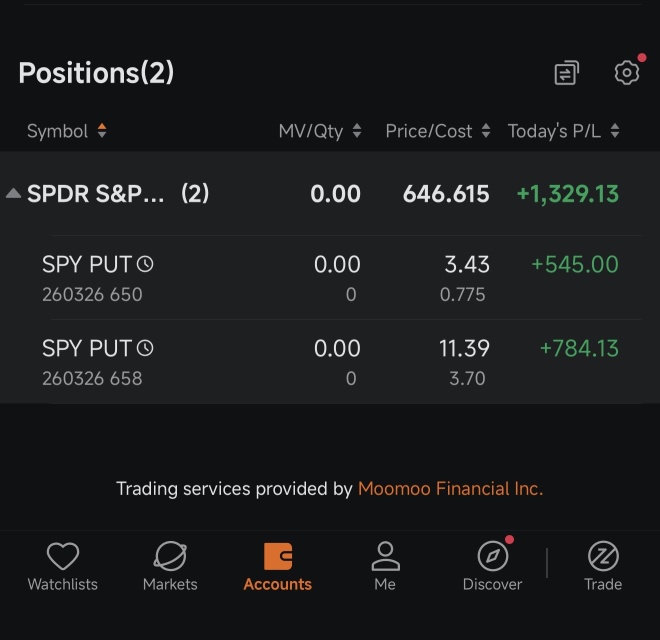Sort positions by Today's P/L
Screen dimensions: 660x640
pos(564,131)
